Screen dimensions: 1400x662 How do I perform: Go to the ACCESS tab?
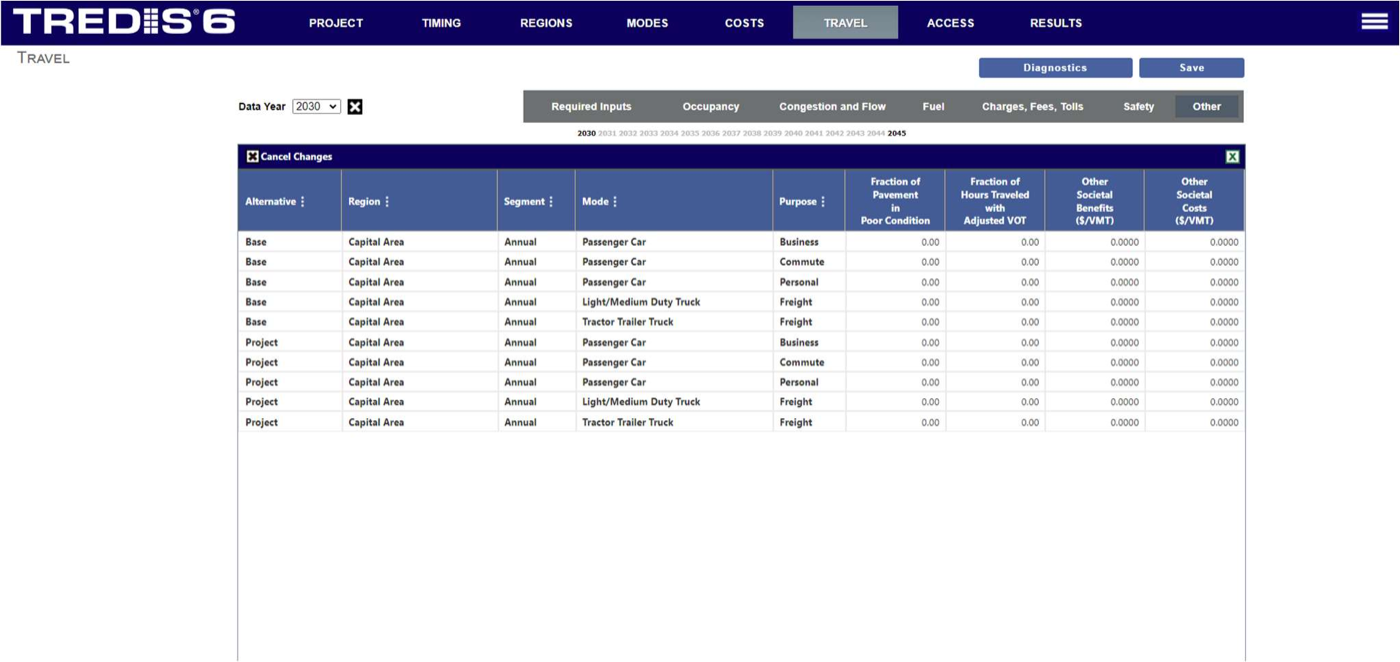click(950, 23)
